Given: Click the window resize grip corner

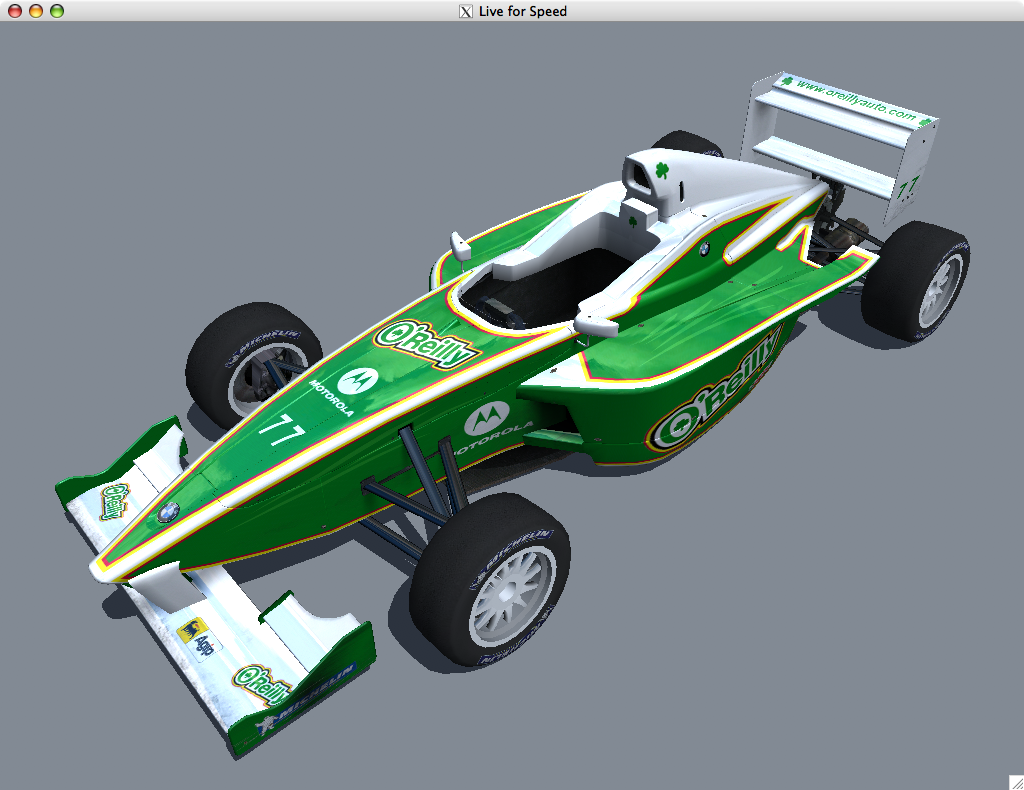Looking at the screenshot, I should point(1016,782).
